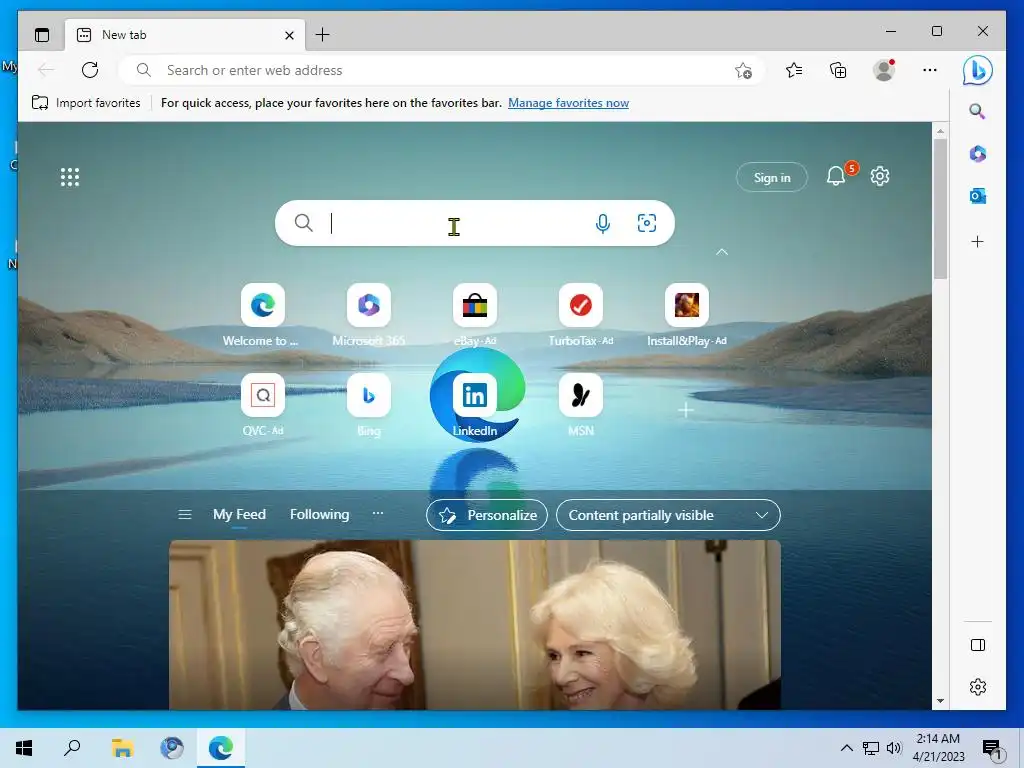The width and height of the screenshot is (1024, 768).
Task: Switch to Following tab
Action: click(319, 515)
